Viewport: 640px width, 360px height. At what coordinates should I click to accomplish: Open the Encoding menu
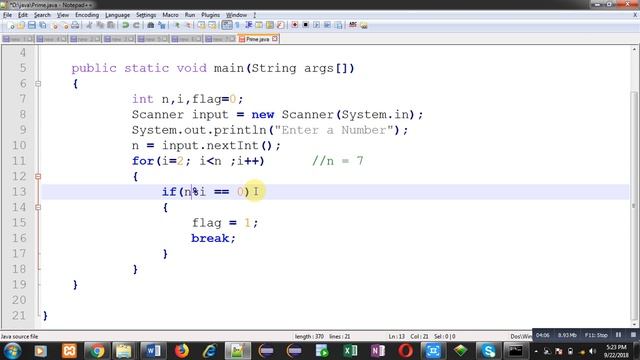(87, 15)
